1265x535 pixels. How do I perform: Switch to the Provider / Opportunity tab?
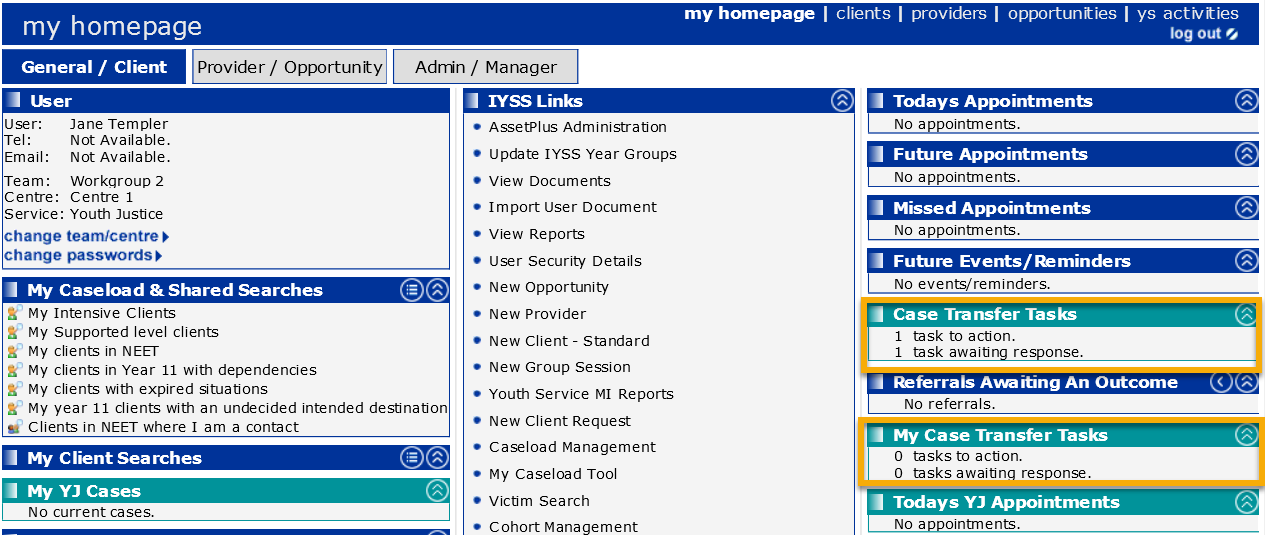[x=289, y=67]
